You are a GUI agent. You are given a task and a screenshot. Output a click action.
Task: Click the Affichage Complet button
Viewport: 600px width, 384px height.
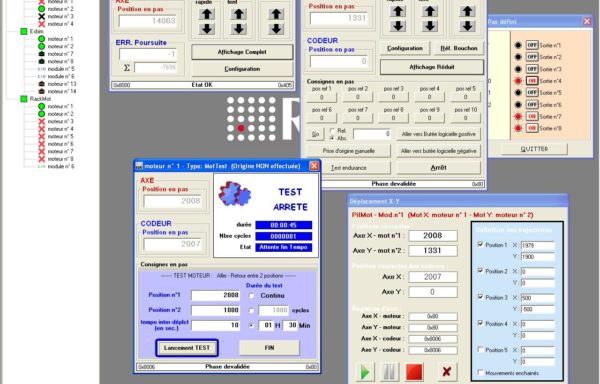(242, 52)
